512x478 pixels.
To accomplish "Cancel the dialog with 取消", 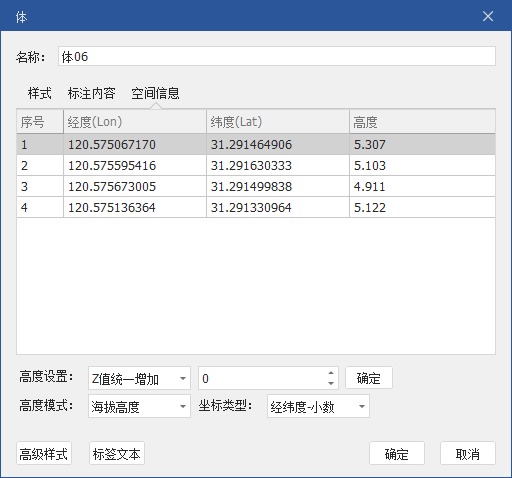I will [468, 454].
